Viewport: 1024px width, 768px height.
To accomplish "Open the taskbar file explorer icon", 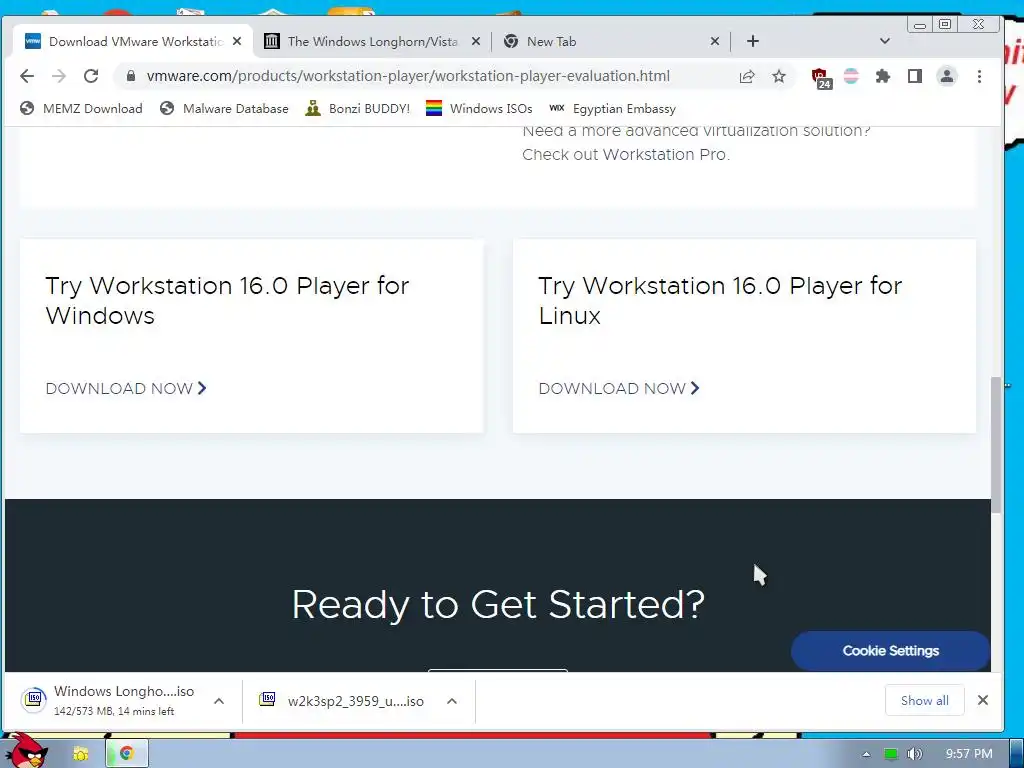I will 81,754.
